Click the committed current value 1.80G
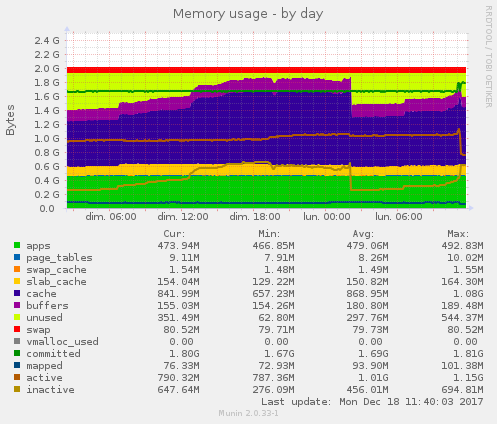497x424 pixels. (184, 354)
